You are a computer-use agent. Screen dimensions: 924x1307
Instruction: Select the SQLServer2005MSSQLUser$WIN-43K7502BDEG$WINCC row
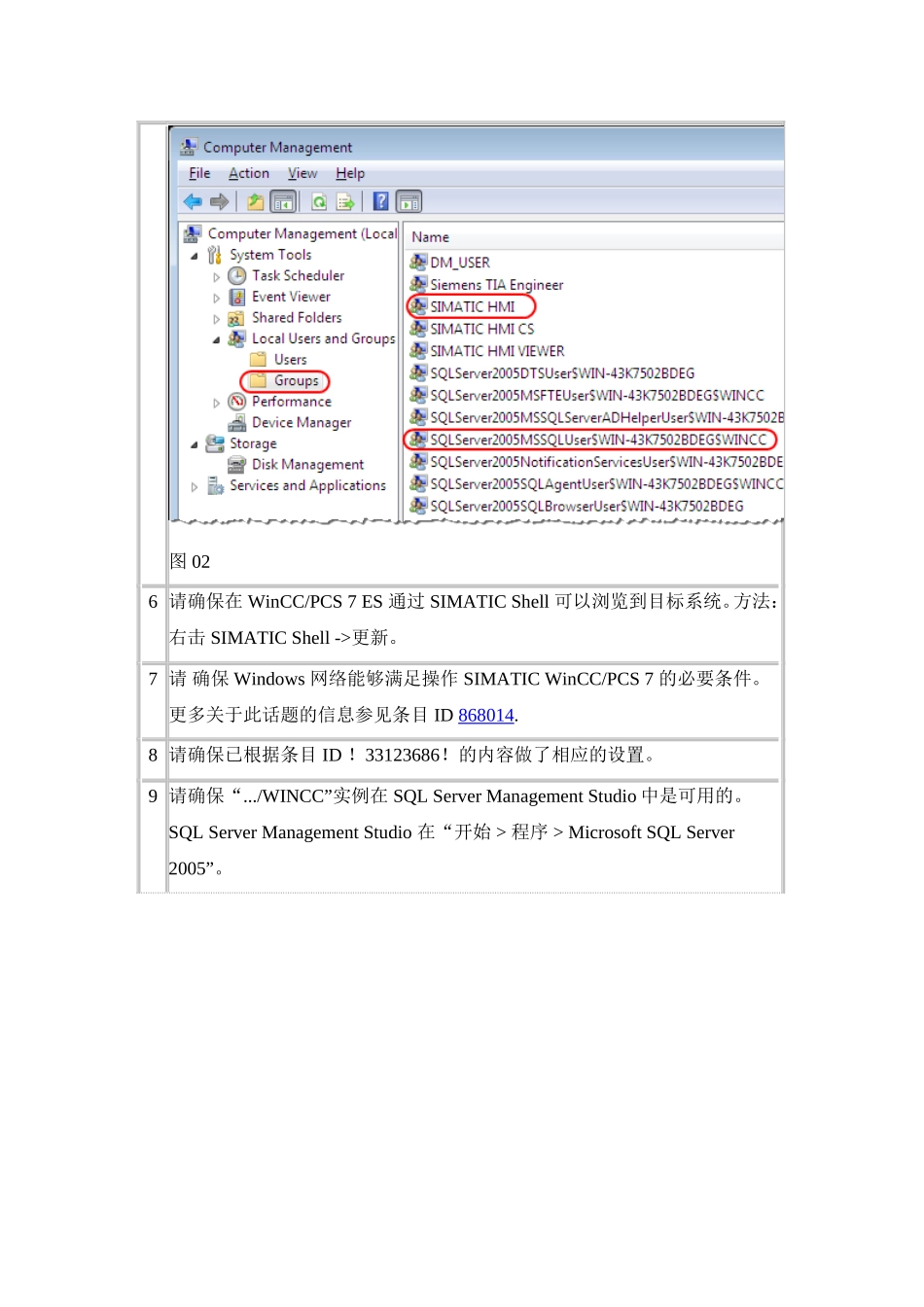[598, 440]
